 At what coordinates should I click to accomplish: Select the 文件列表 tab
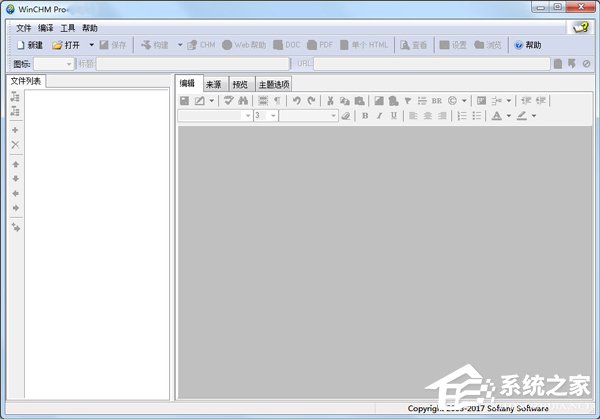26,81
